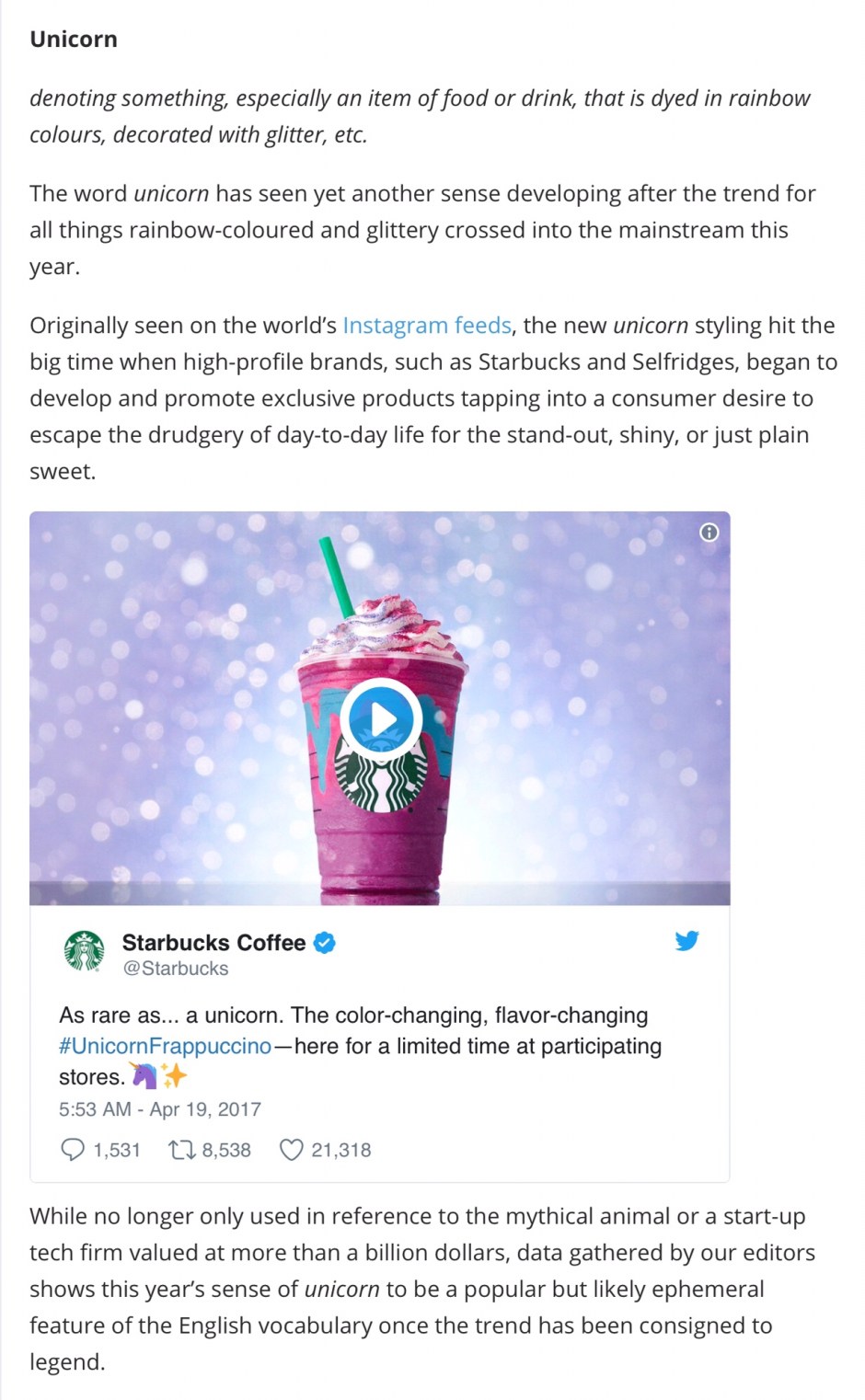Open the #UnicornFrappuccino hashtag

166,1046
